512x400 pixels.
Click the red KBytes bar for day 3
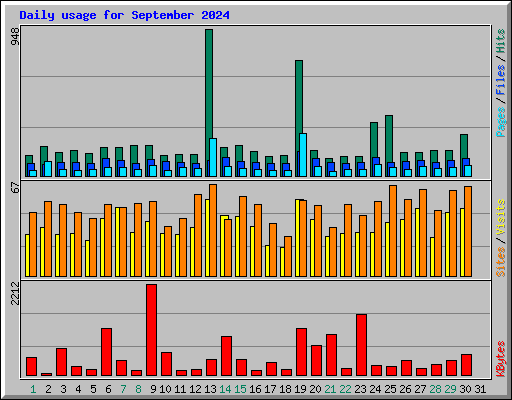pyautogui.click(x=61, y=362)
